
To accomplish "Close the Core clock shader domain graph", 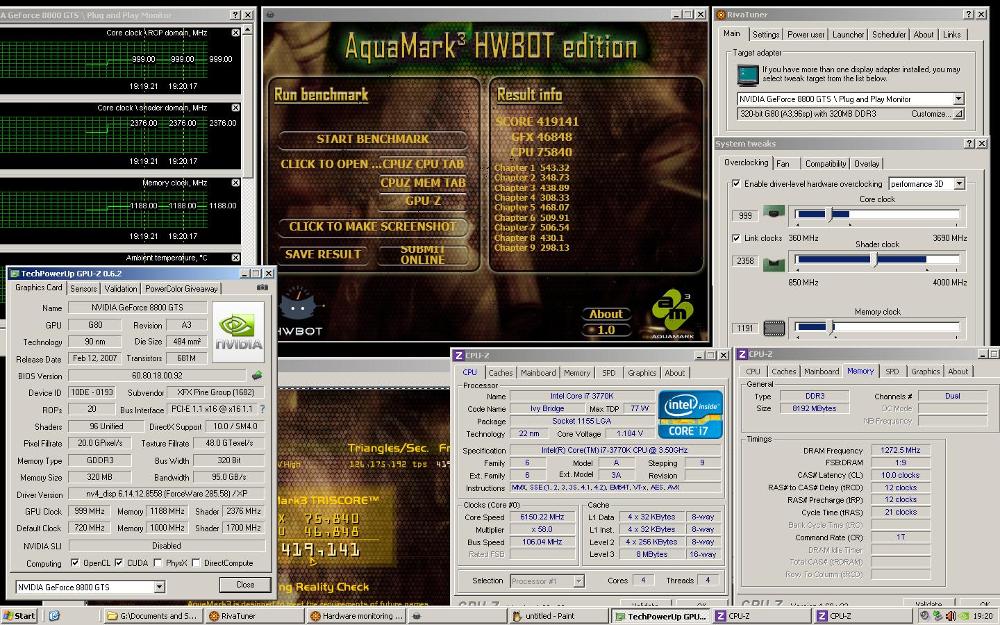I will pyautogui.click(x=235, y=108).
